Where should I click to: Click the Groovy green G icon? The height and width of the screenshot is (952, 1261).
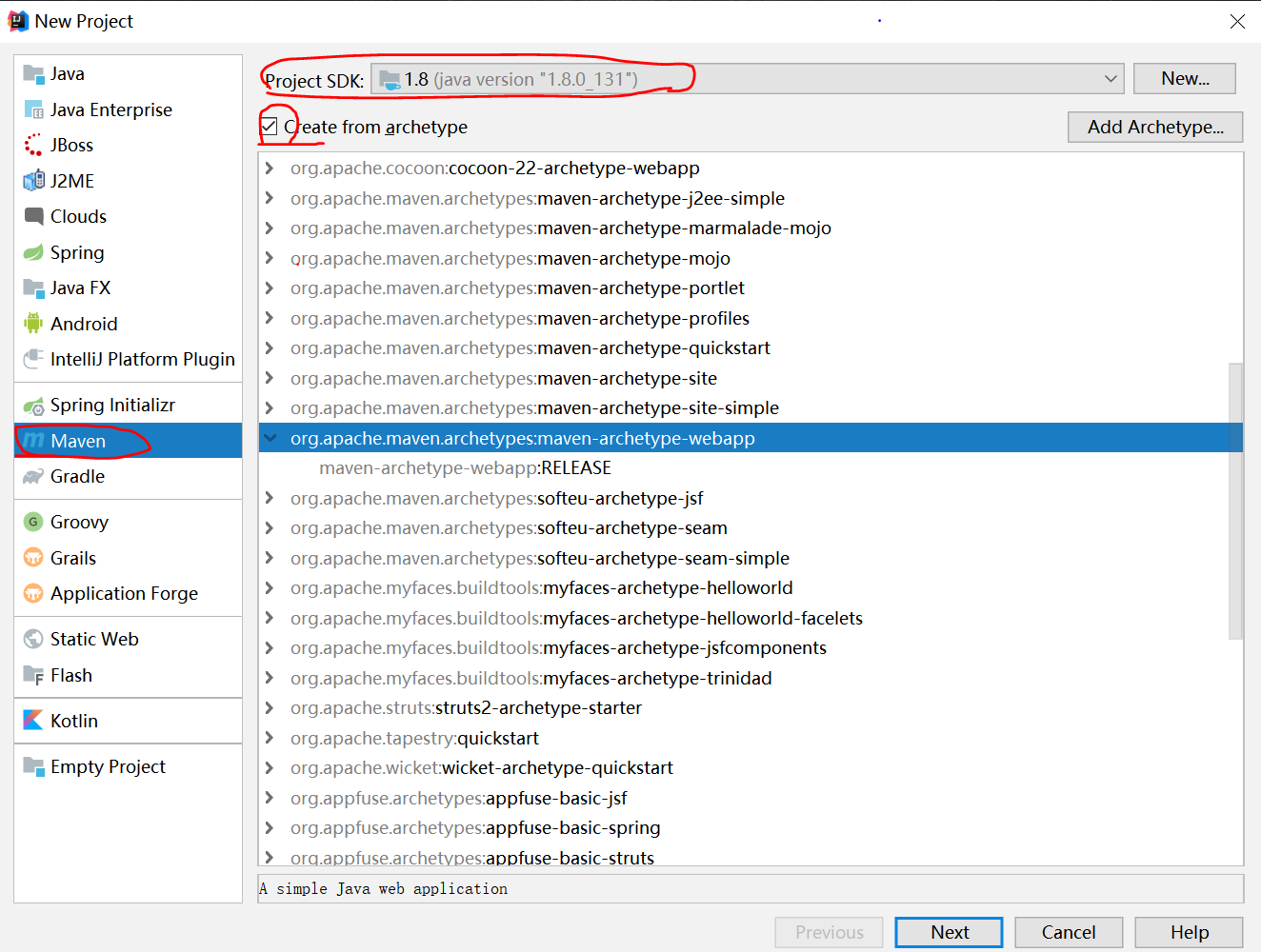33,522
